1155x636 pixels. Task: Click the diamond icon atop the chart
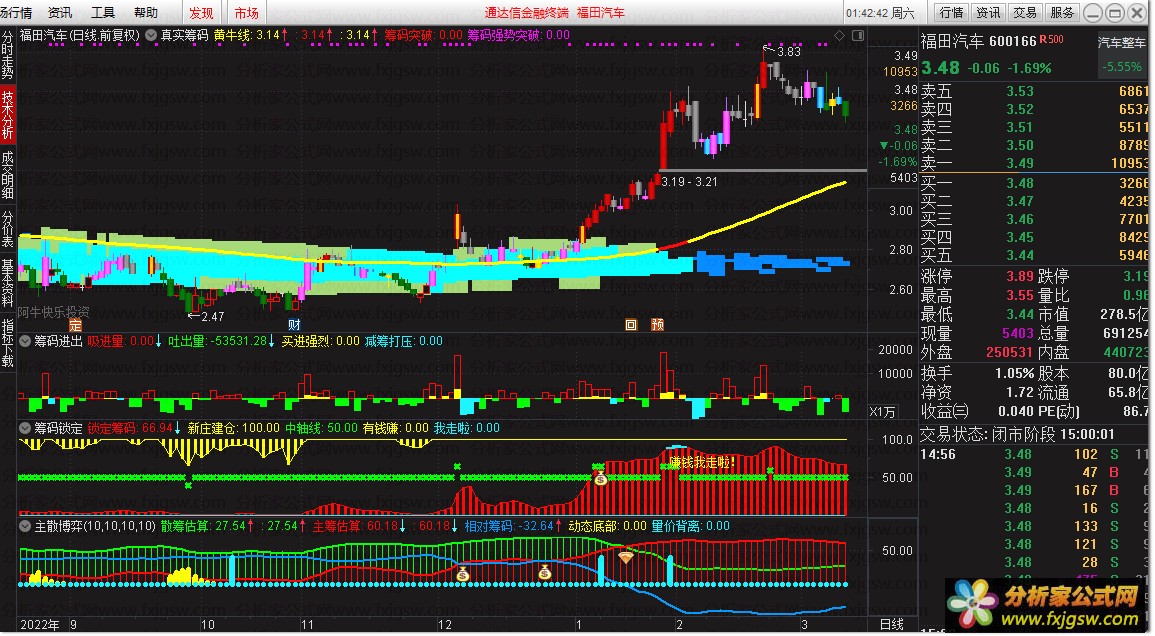pyautogui.click(x=840, y=35)
